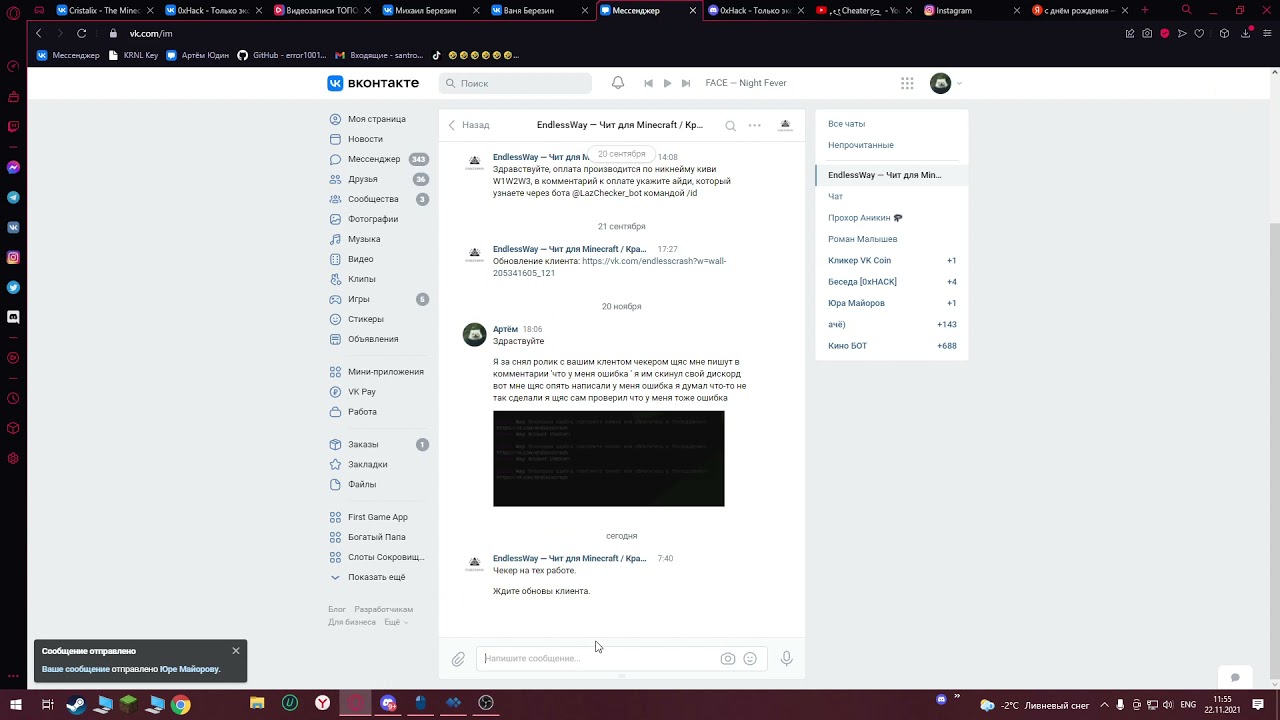Launch Google Chrome from the taskbar
1280x720 pixels.
coord(180,704)
